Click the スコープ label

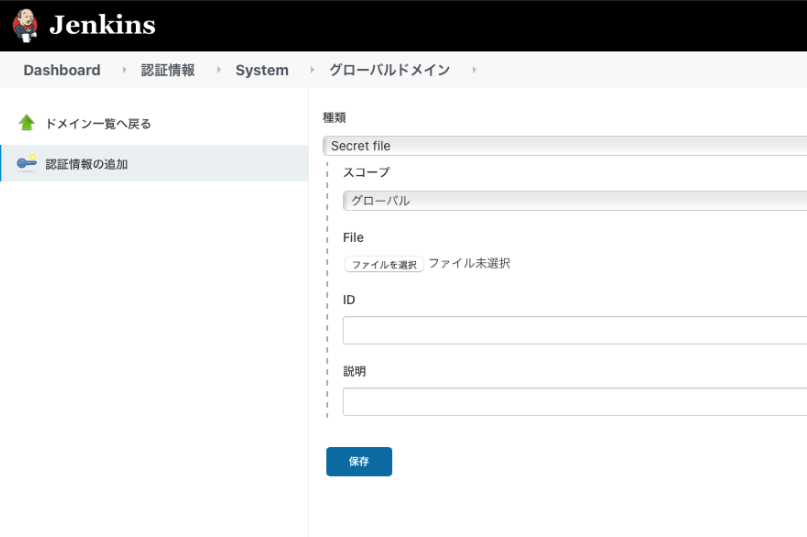pyautogui.click(x=366, y=172)
